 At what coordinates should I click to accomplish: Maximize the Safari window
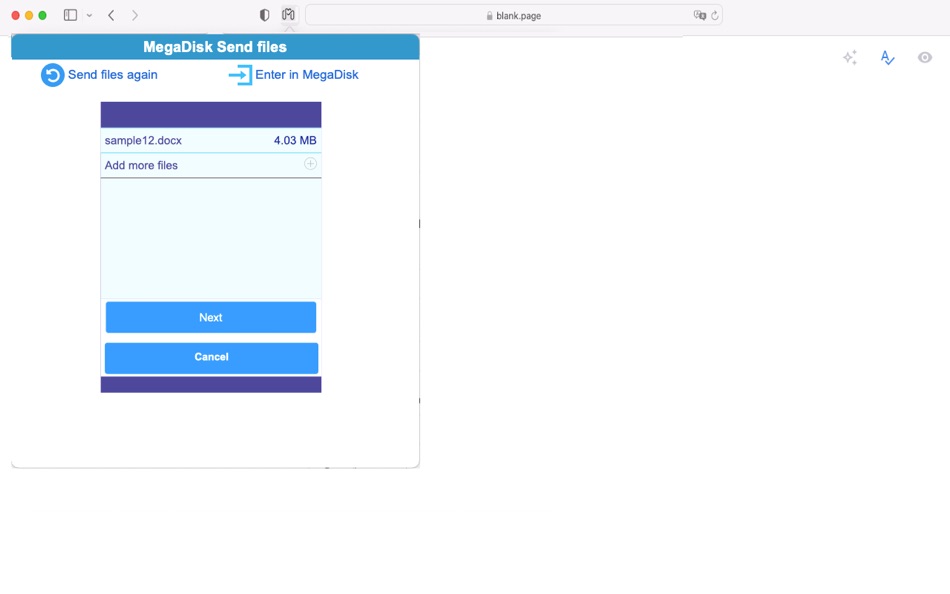(42, 15)
